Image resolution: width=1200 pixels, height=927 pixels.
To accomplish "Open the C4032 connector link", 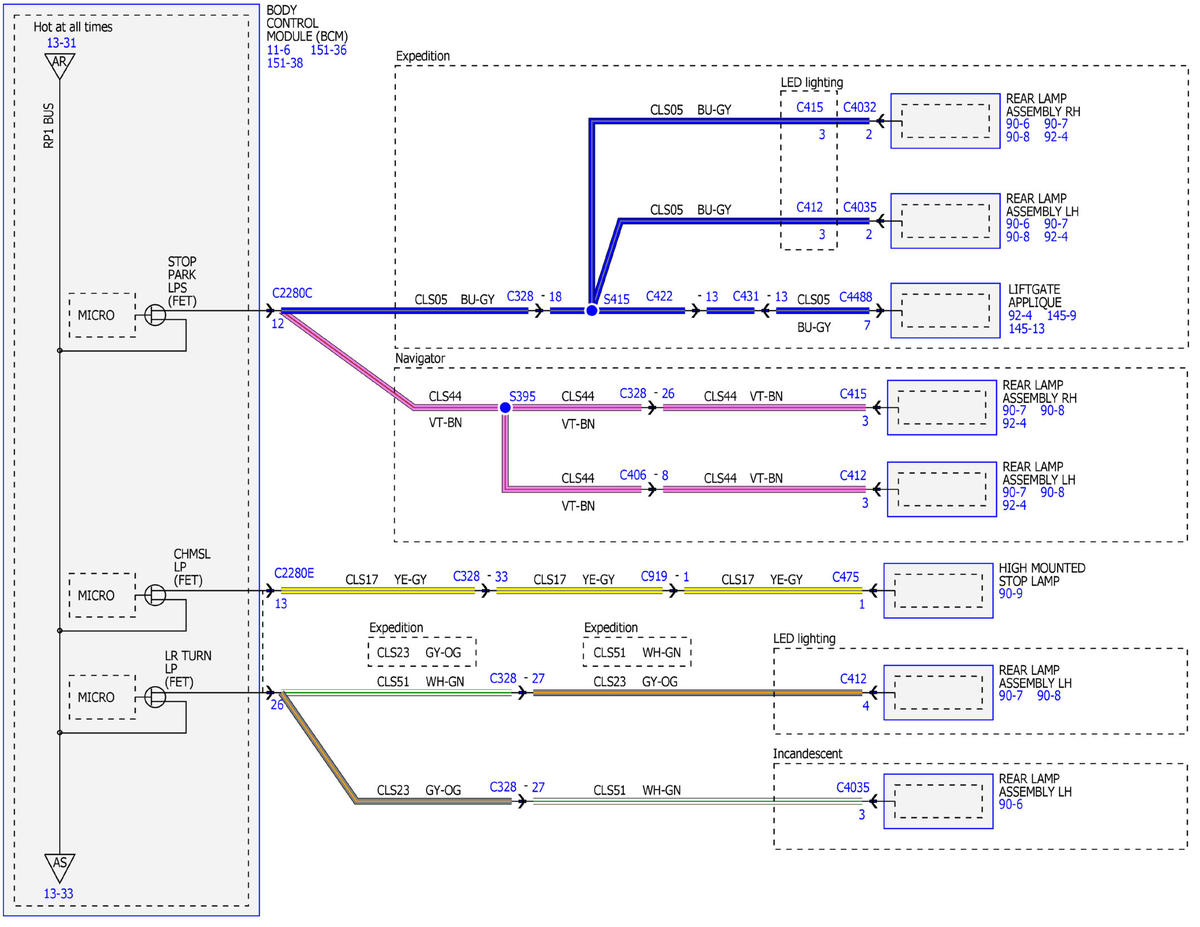I will click(x=860, y=107).
